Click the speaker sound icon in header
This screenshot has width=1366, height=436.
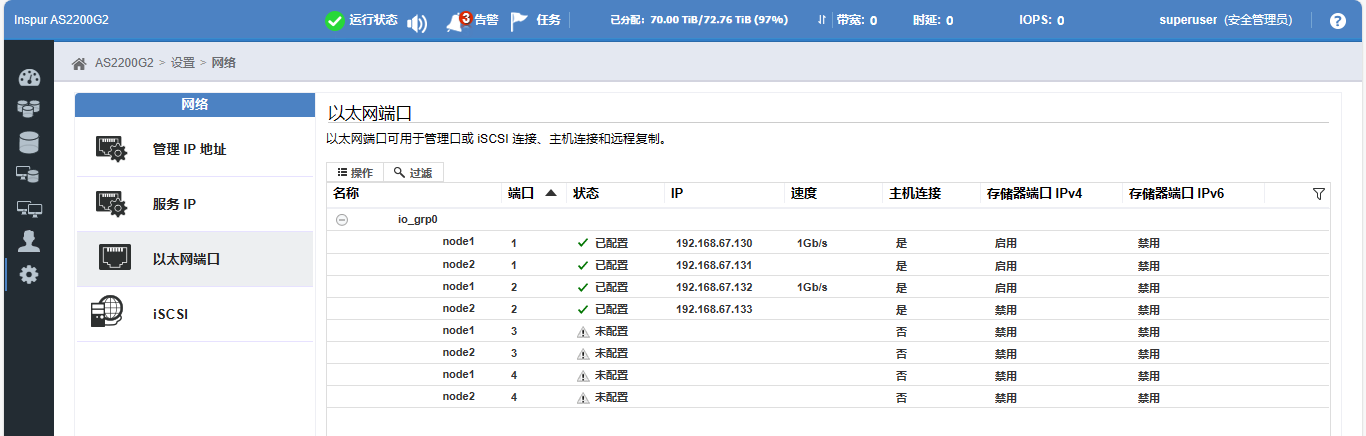pyautogui.click(x=417, y=22)
